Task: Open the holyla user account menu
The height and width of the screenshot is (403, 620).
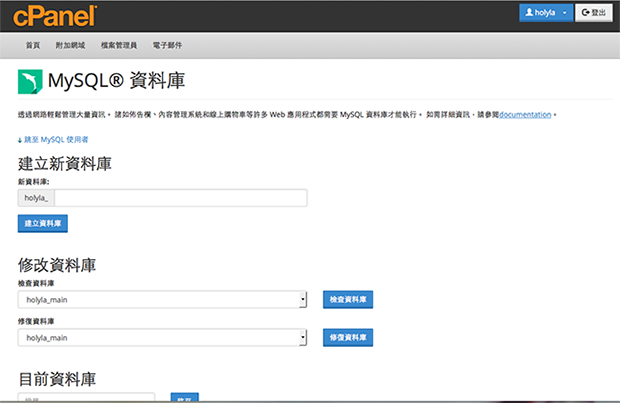Action: pyautogui.click(x=546, y=13)
